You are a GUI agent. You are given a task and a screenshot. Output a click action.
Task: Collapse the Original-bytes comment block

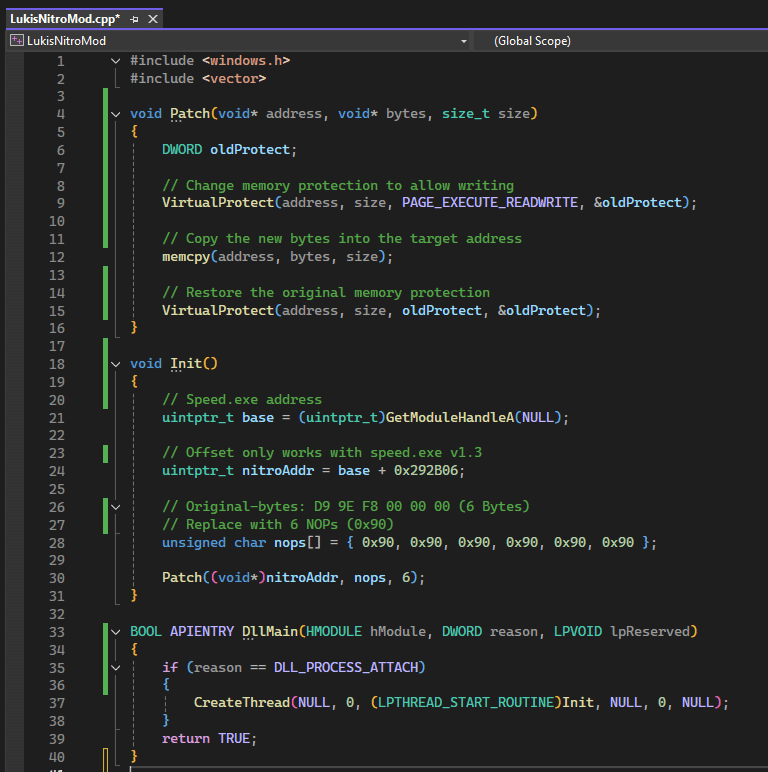pos(116,507)
